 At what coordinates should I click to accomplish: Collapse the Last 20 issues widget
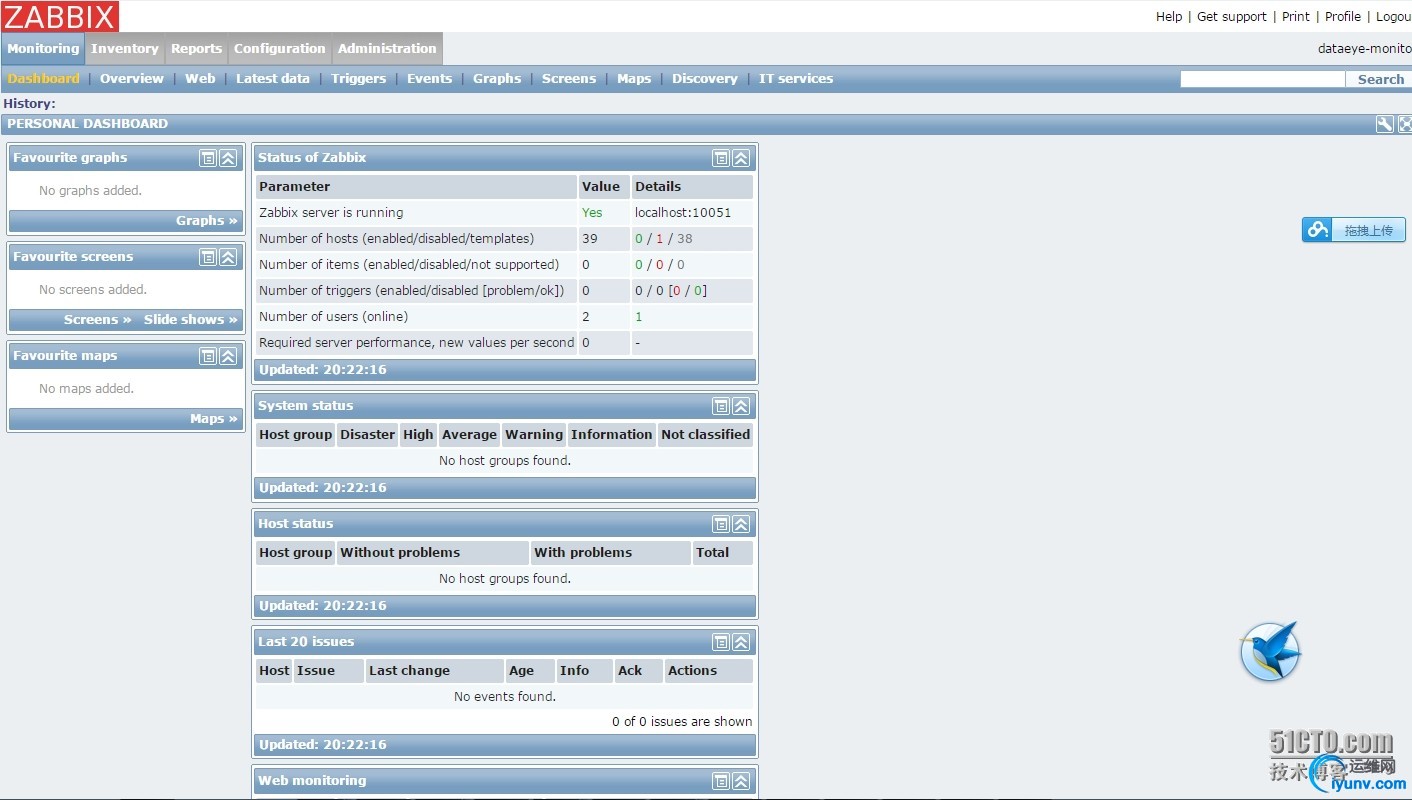741,642
